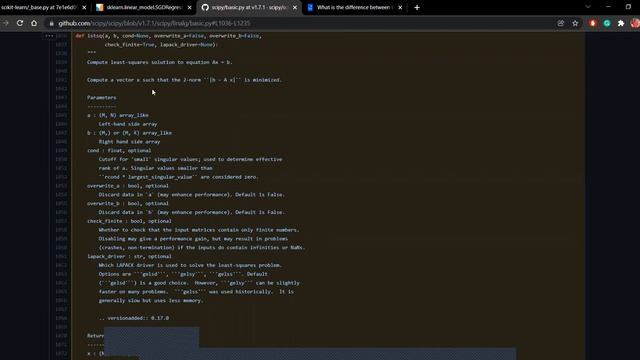Reload the current page
The image size is (640, 360).
point(20,23)
